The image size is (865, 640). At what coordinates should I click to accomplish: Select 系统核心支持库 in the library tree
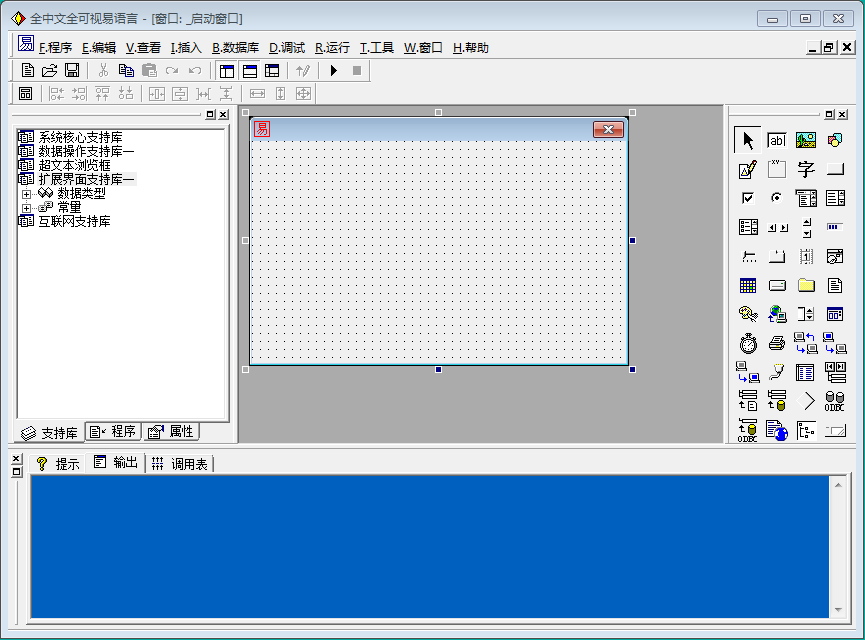[80, 137]
